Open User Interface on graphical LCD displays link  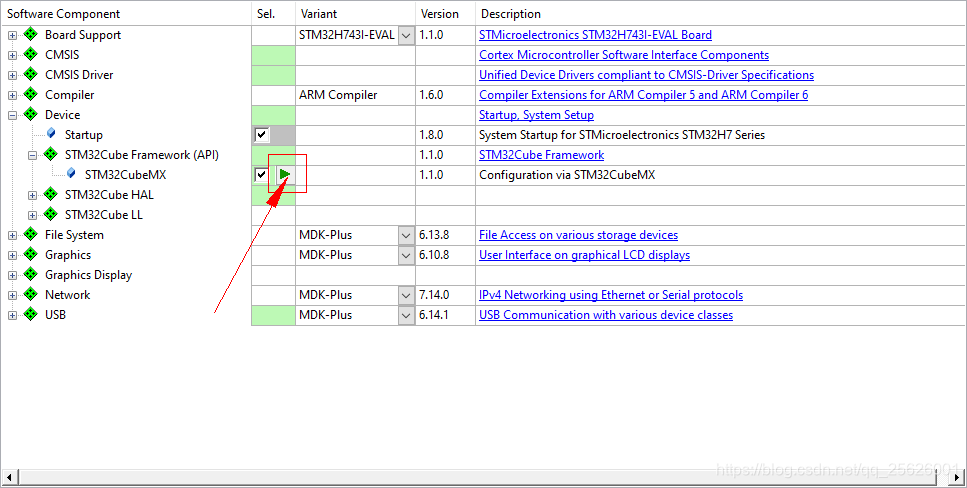(585, 255)
